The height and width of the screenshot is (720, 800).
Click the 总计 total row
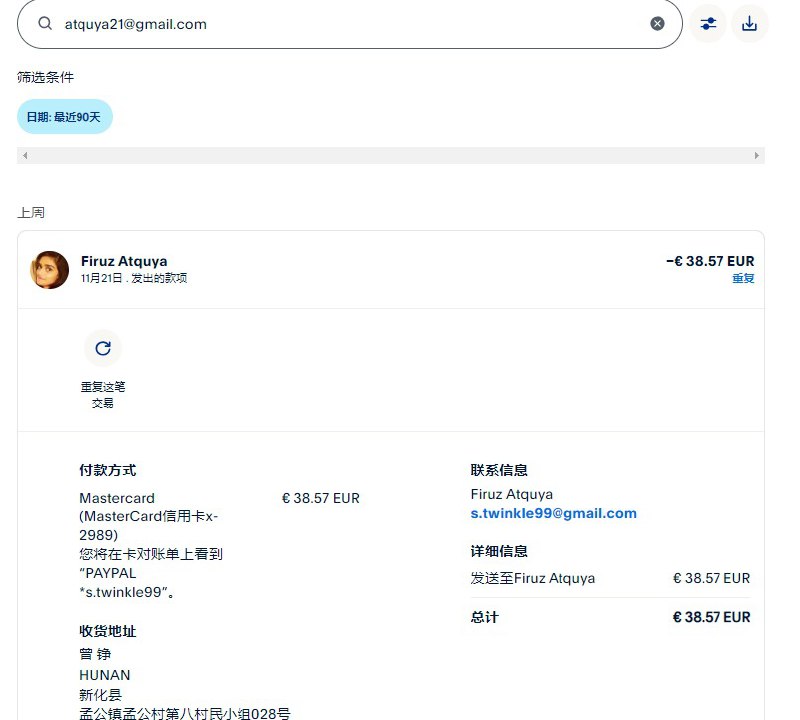[610, 618]
